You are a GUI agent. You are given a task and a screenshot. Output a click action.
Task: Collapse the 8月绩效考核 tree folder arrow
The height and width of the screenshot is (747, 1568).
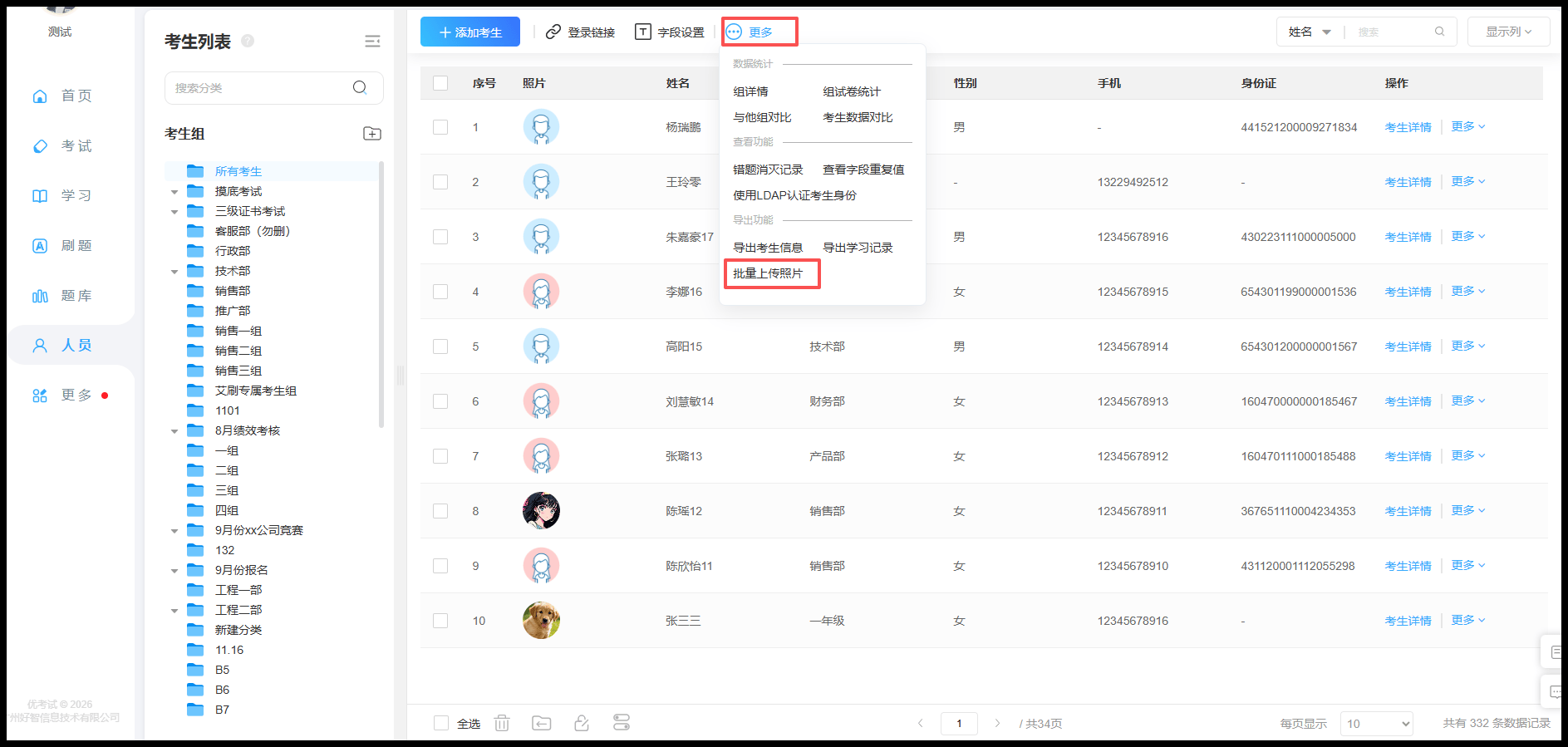174,431
